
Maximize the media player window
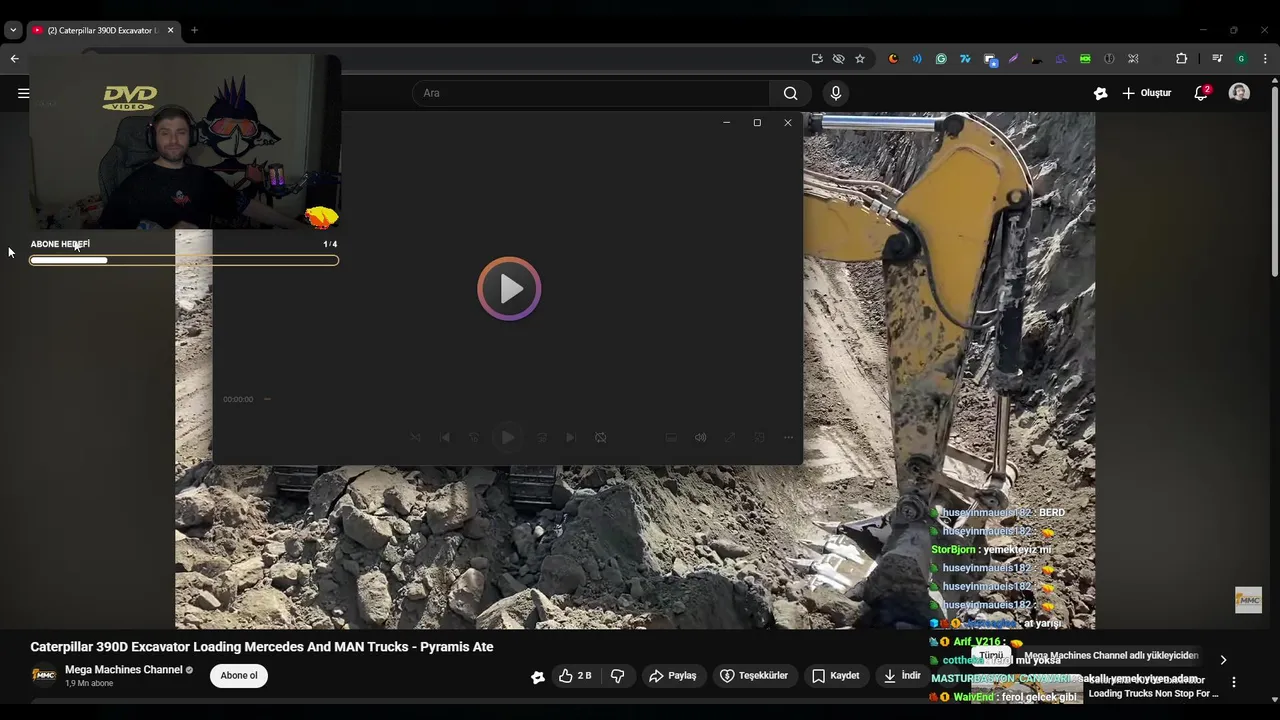[x=757, y=123]
